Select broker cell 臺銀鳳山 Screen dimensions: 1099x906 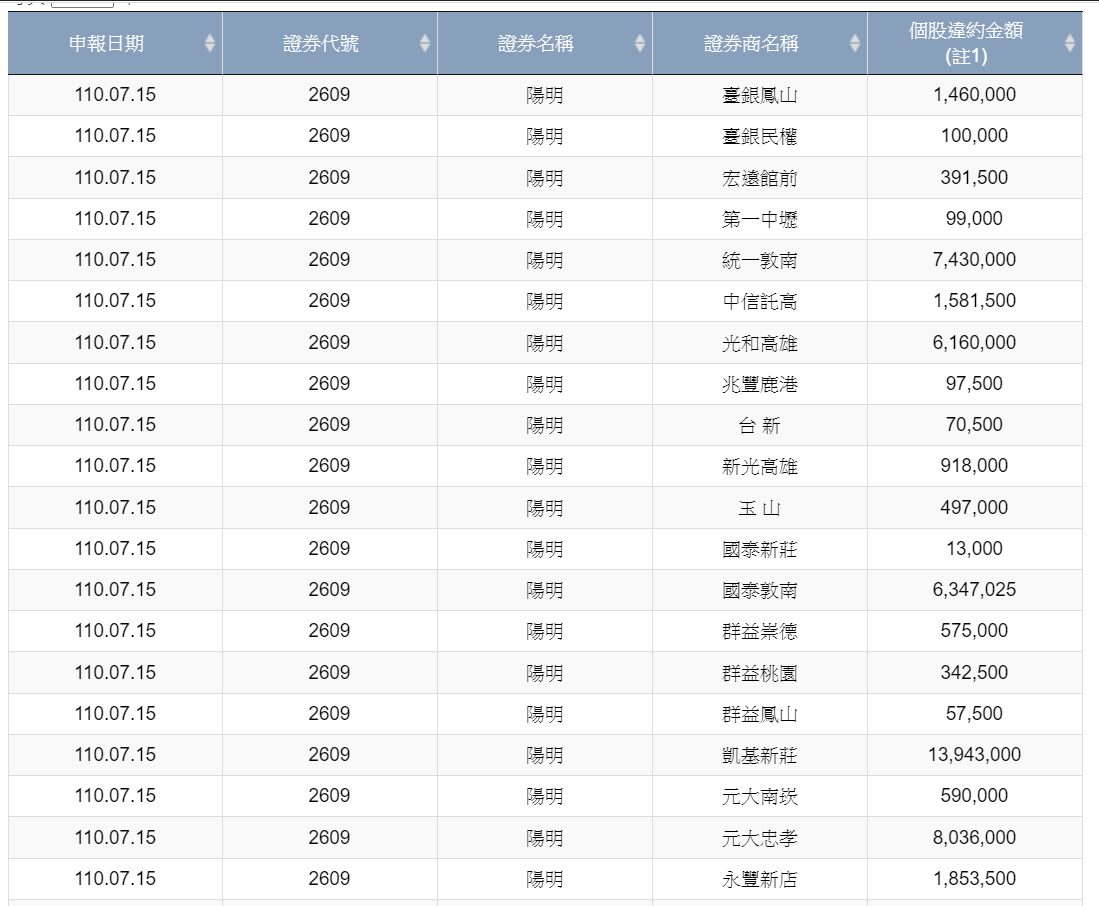[760, 95]
